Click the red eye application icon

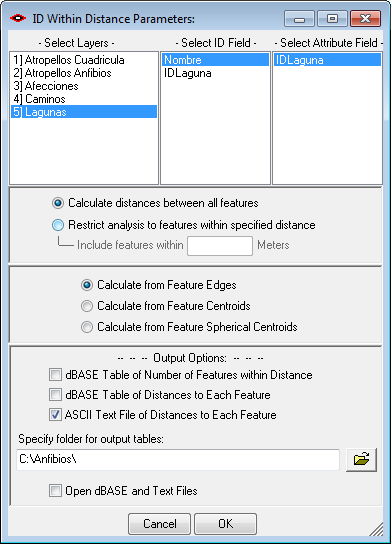coord(18,18)
